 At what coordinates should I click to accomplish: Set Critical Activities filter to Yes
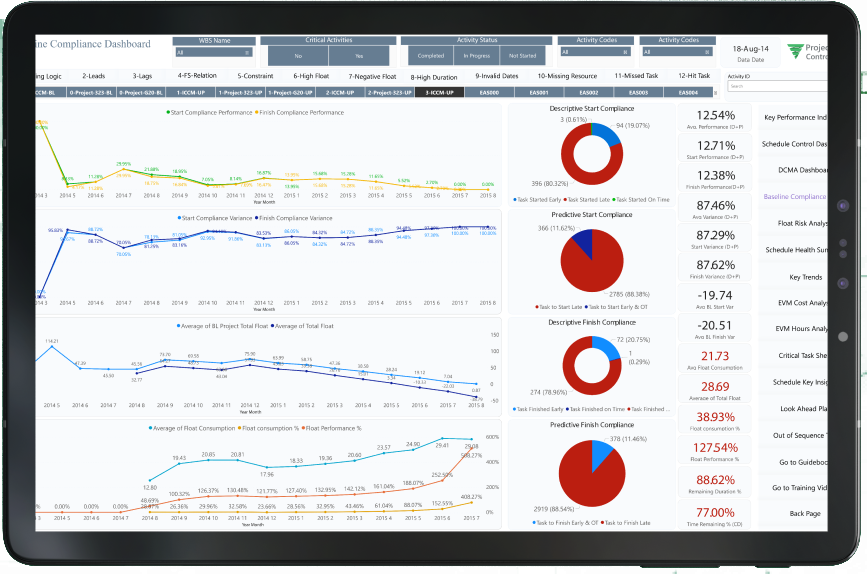coord(359,56)
